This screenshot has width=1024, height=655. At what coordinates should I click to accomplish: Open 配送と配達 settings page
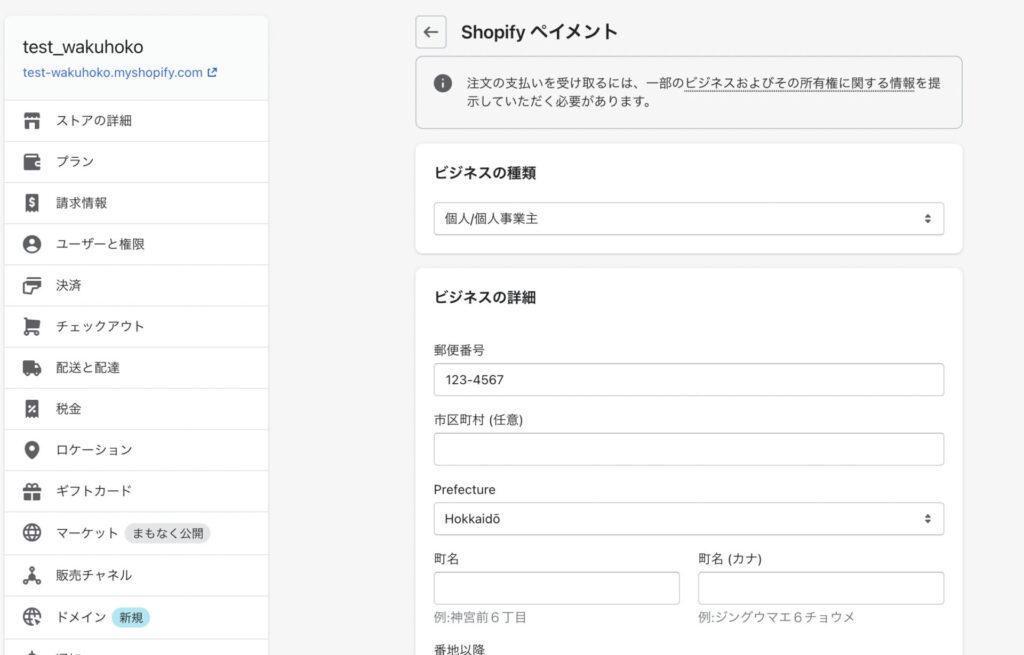point(136,368)
